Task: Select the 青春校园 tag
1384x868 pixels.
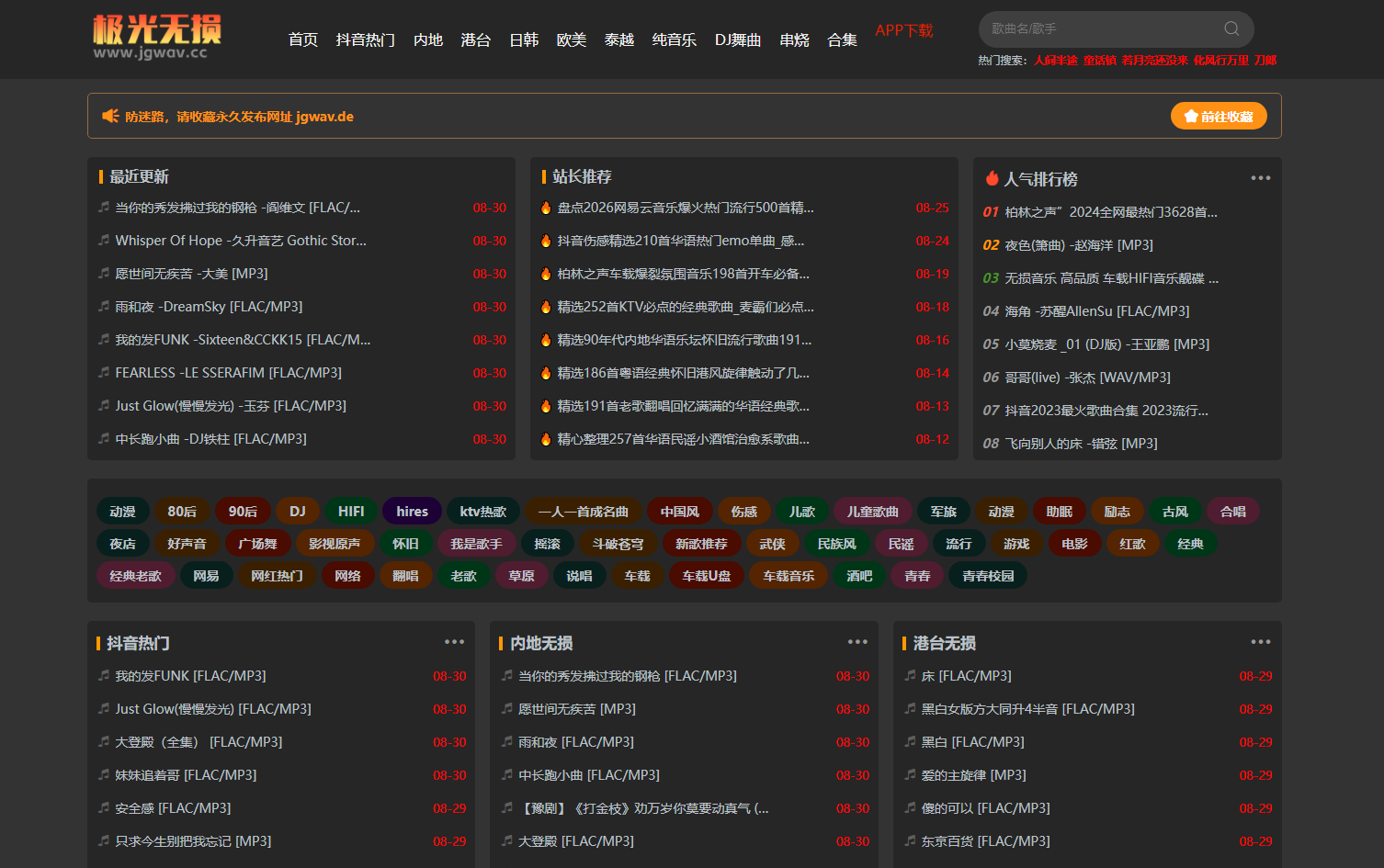Action: coord(988,575)
